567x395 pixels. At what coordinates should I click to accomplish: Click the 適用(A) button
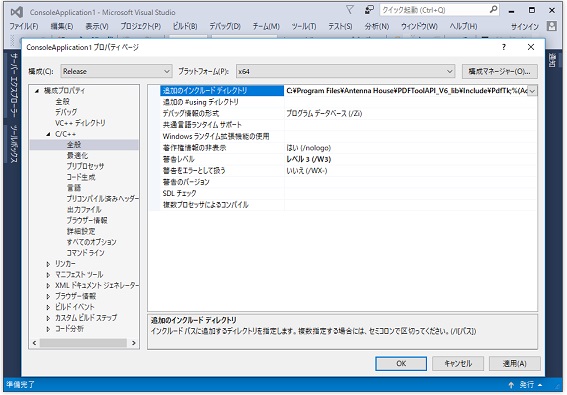click(x=515, y=364)
